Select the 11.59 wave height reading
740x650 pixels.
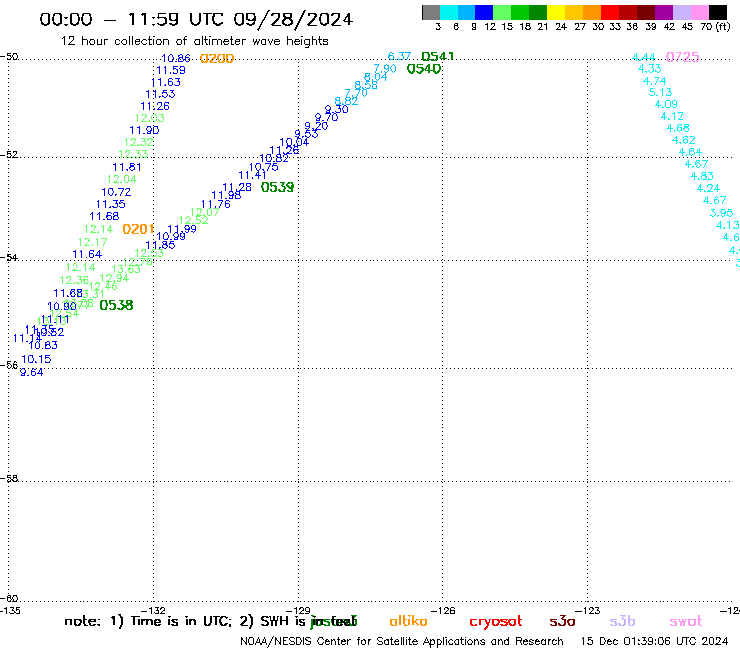(x=171, y=70)
